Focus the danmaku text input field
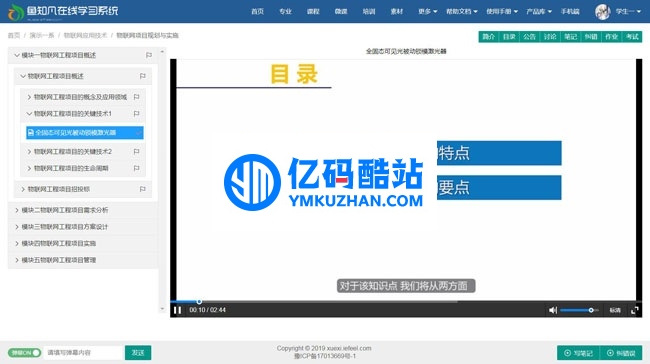 click(x=84, y=352)
